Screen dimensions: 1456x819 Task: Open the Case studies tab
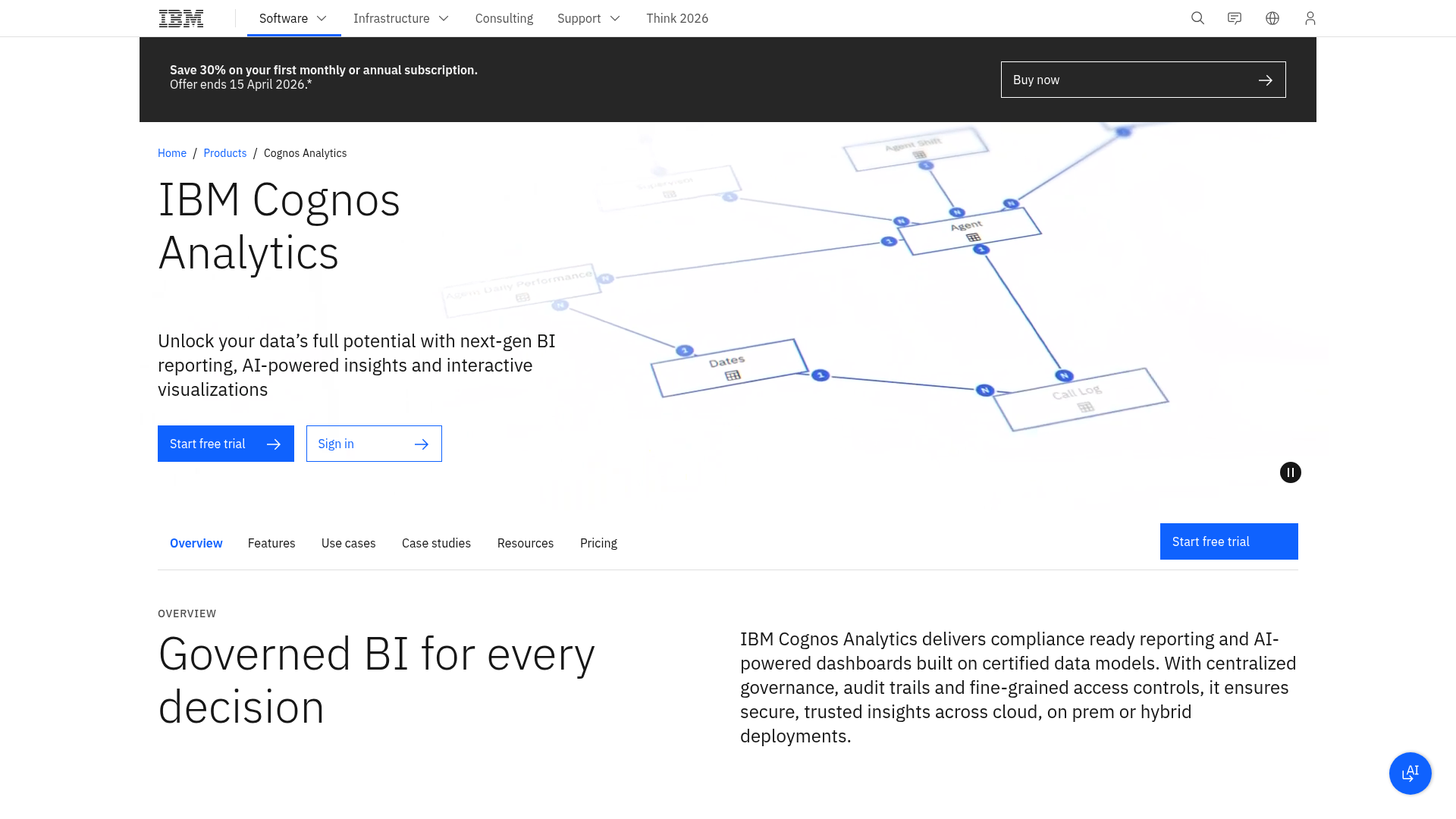point(436,543)
